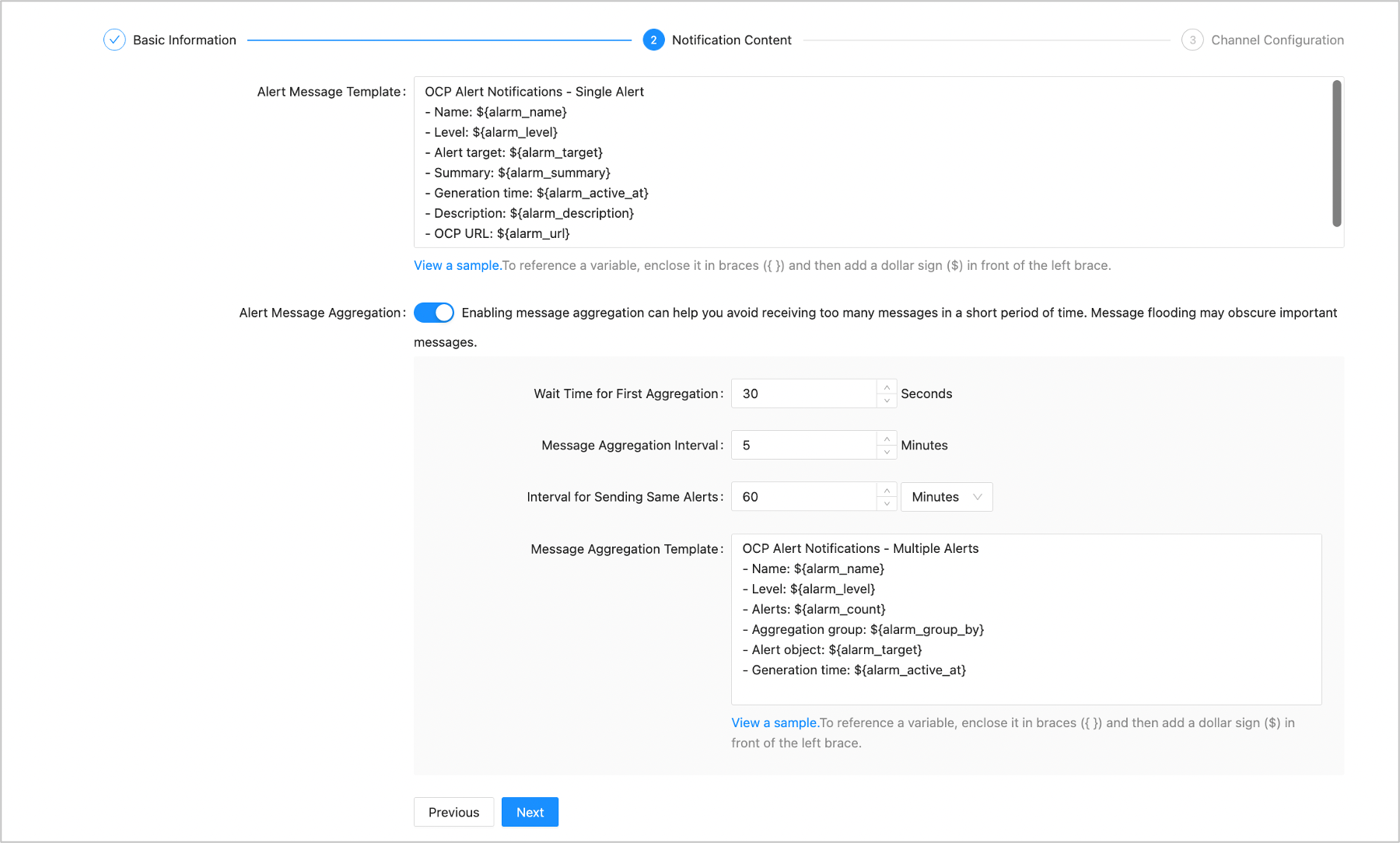Decrease Interval for Sending Same Alerts value
Screen dimensions: 1400x843
(x=887, y=504)
